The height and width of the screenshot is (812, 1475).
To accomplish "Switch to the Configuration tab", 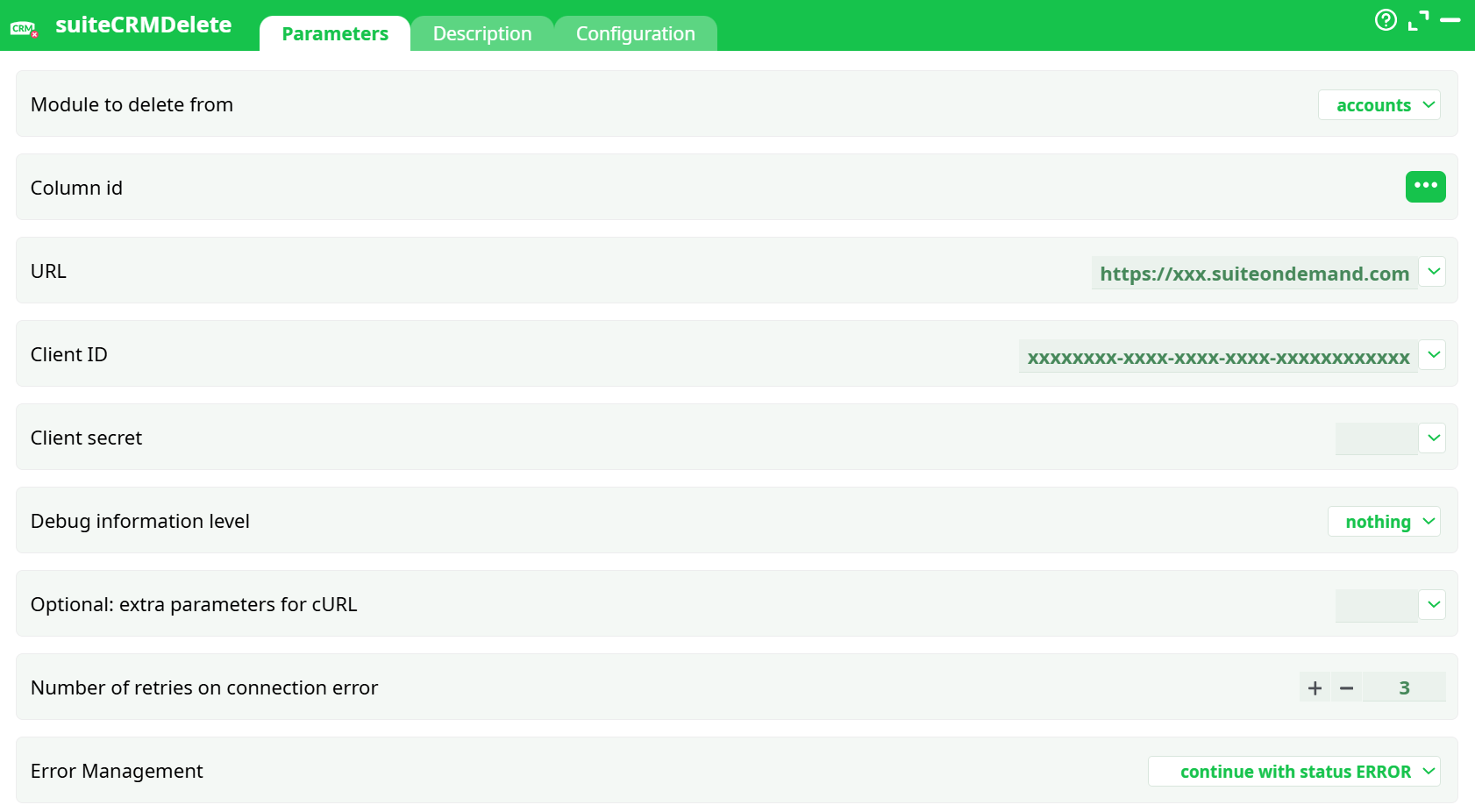I will click(x=635, y=32).
